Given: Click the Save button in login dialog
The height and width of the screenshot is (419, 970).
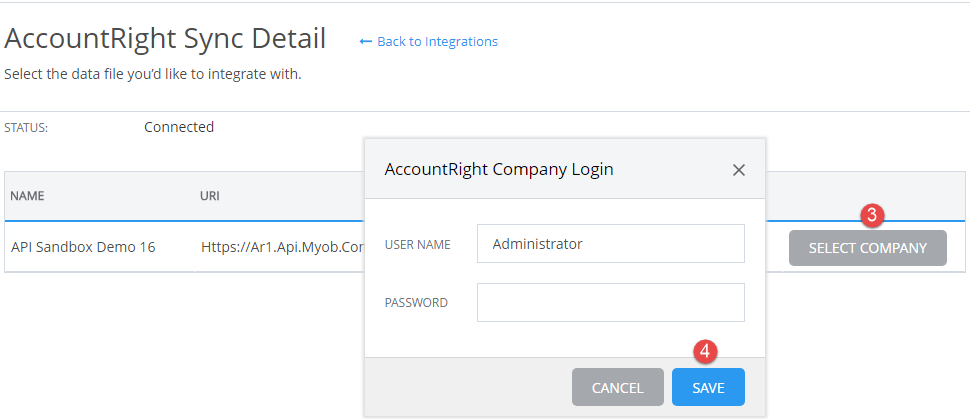Looking at the screenshot, I should pyautogui.click(x=708, y=387).
